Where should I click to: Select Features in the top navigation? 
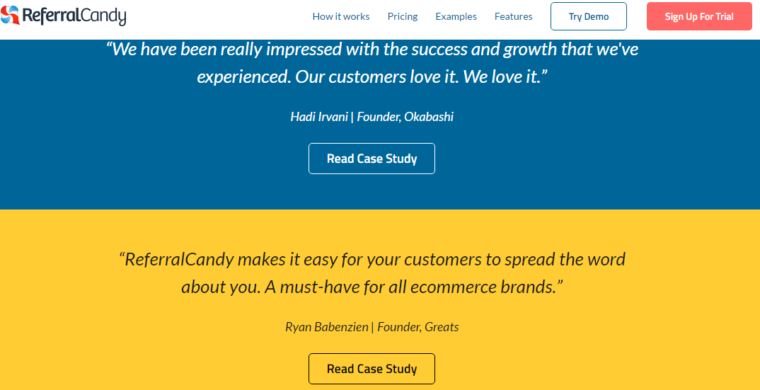tap(513, 16)
